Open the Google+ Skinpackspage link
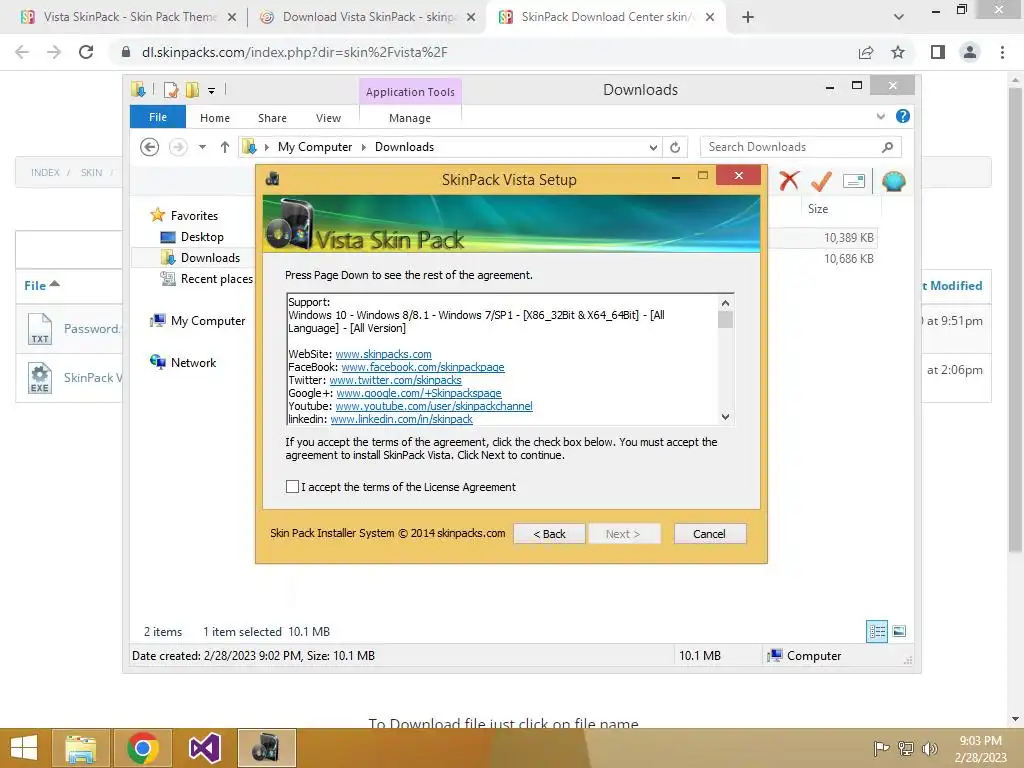Viewport: 1024px width, 768px height. 419,393
